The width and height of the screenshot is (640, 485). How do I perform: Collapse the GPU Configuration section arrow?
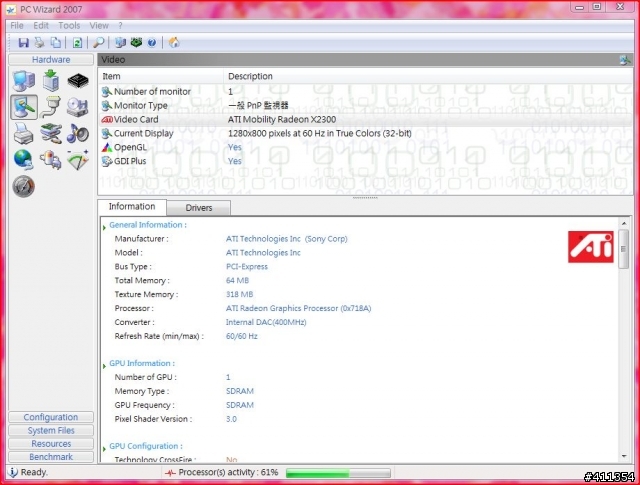pos(104,449)
